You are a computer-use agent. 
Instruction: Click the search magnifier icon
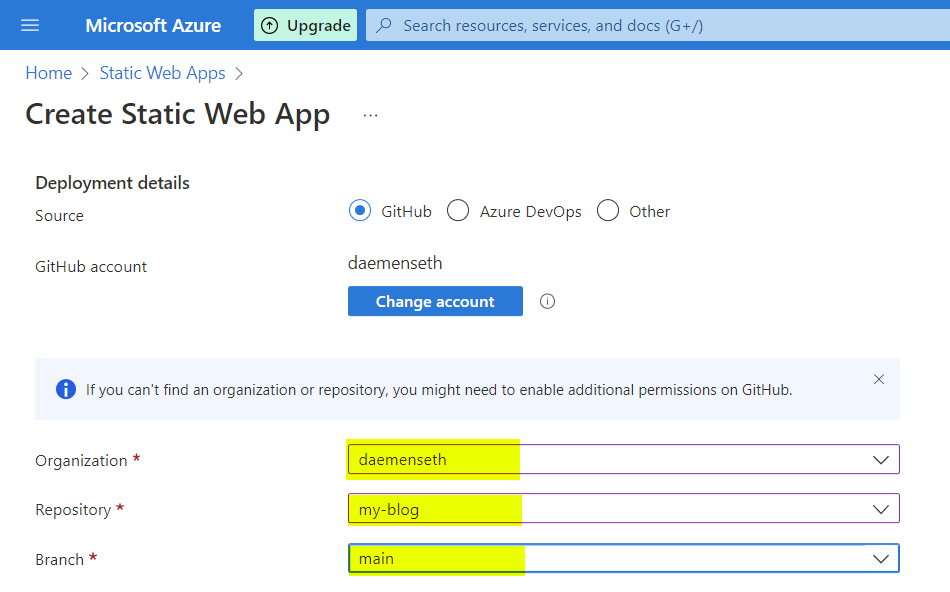tap(384, 25)
